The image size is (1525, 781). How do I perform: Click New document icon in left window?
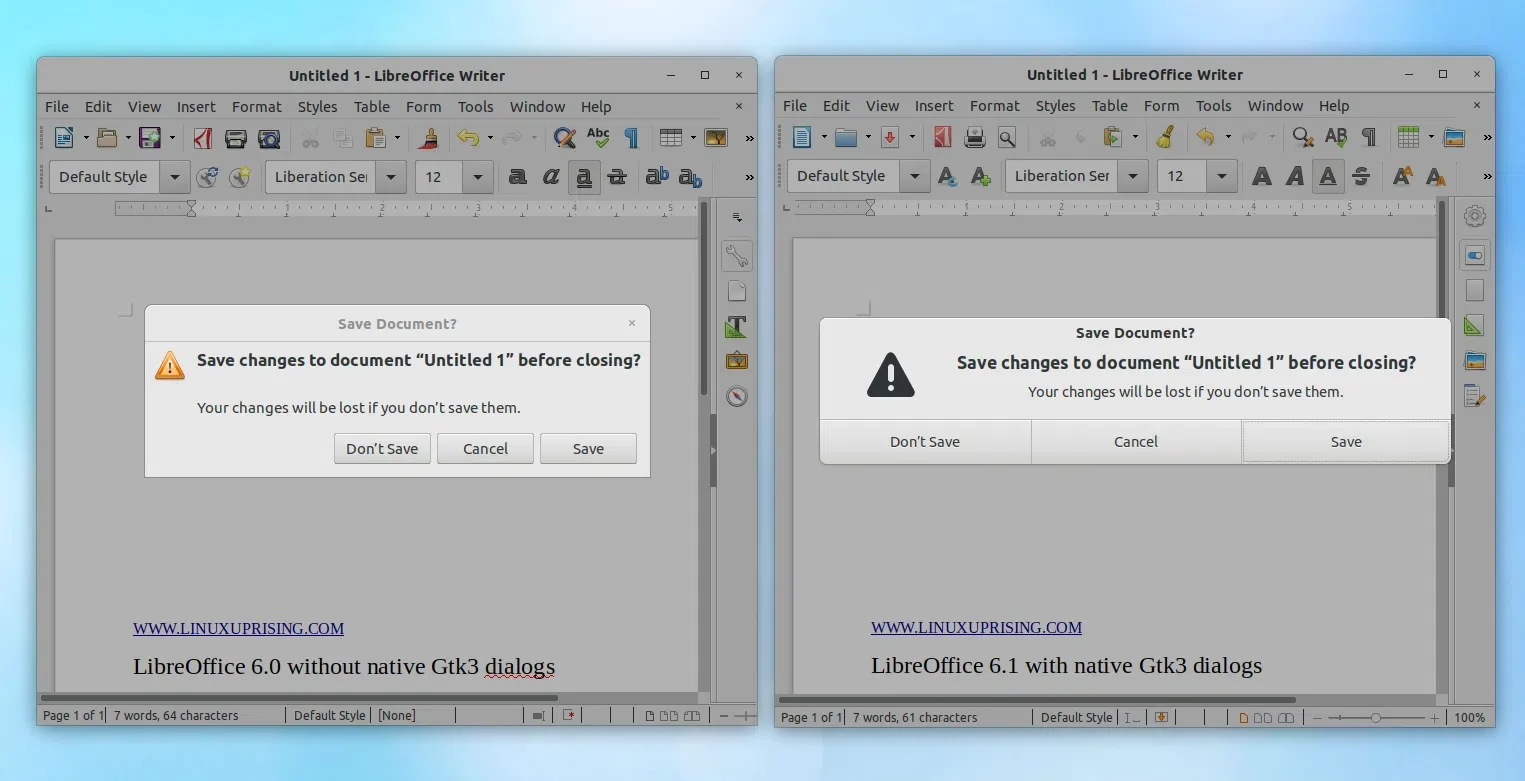click(64, 138)
